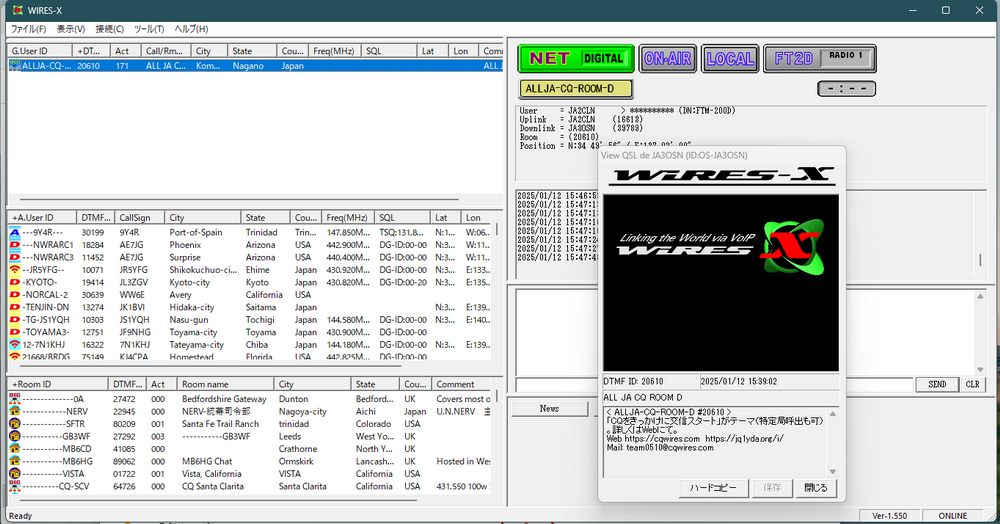Click the LOCAL indicator button
The width and height of the screenshot is (1000, 524).
pos(730,58)
